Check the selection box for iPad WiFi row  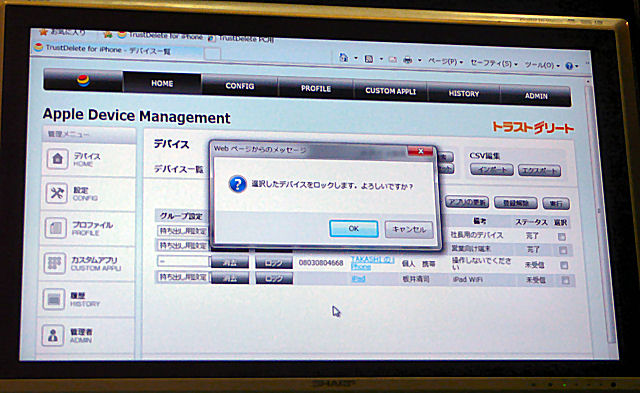[565, 280]
